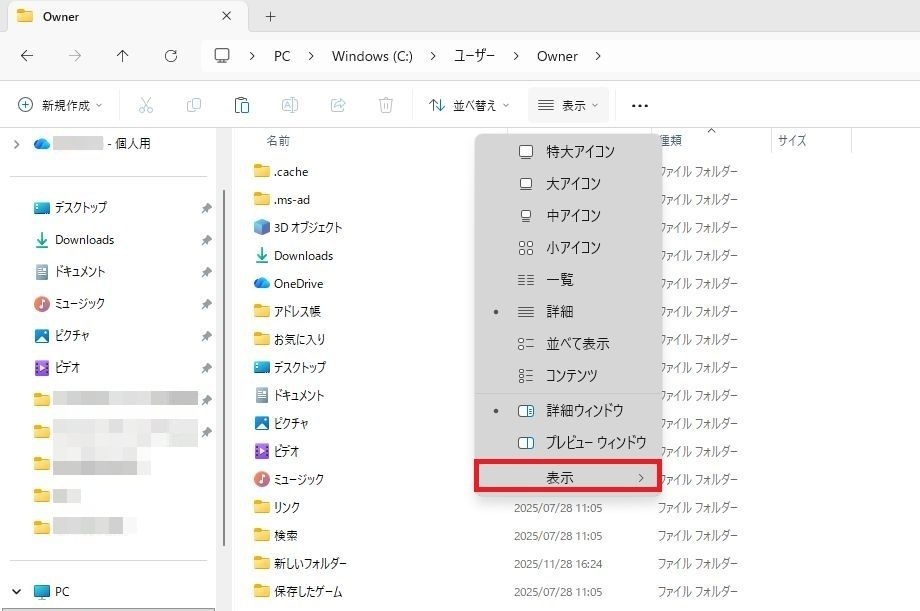Click the ユーザー breadcrumb in address bar
The image size is (920, 611).
[475, 56]
